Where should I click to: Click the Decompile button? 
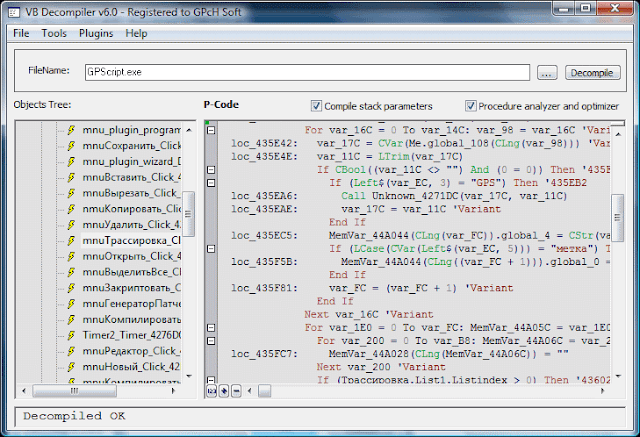point(592,73)
